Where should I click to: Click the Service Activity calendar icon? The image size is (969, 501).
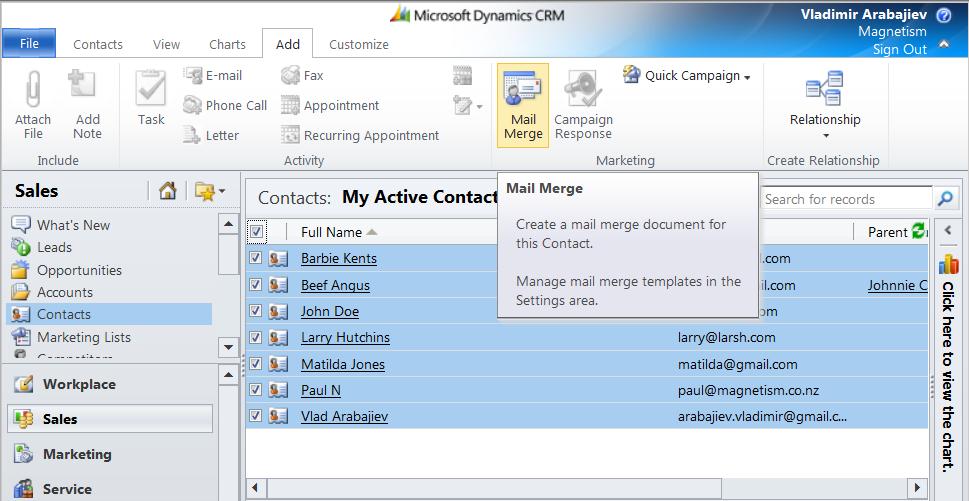tap(462, 75)
